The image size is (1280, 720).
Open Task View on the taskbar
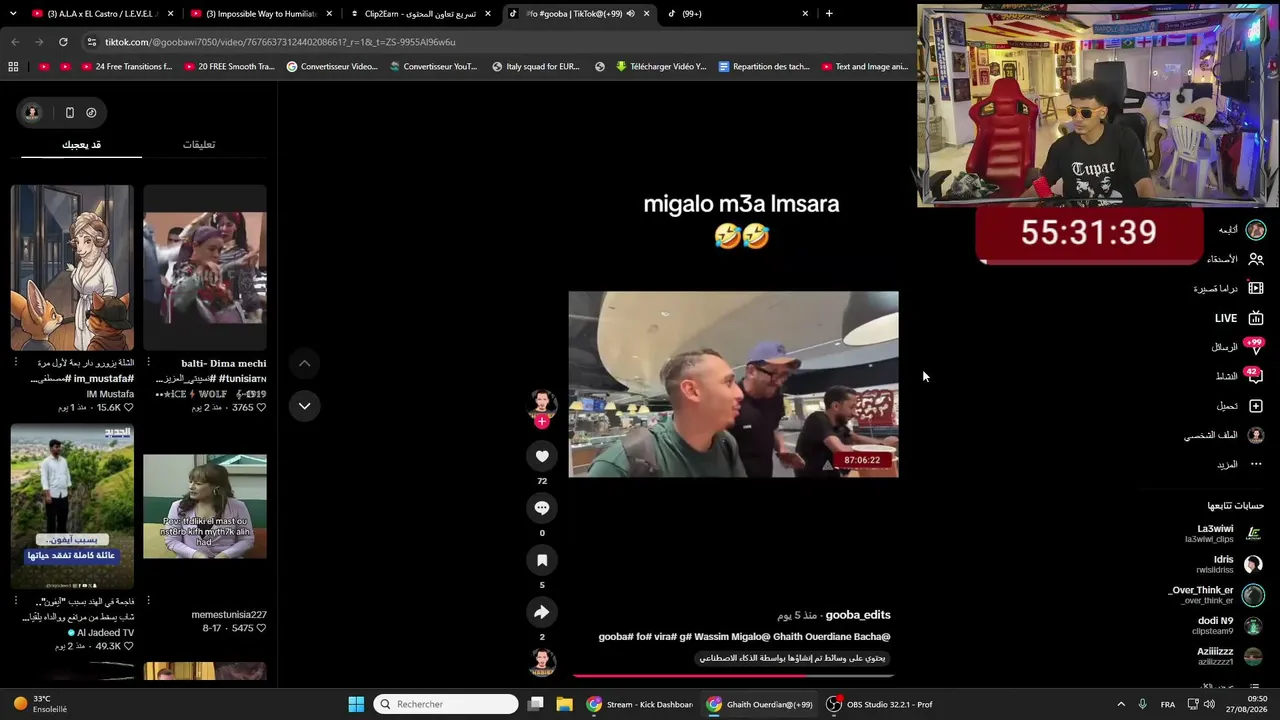[x=536, y=704]
